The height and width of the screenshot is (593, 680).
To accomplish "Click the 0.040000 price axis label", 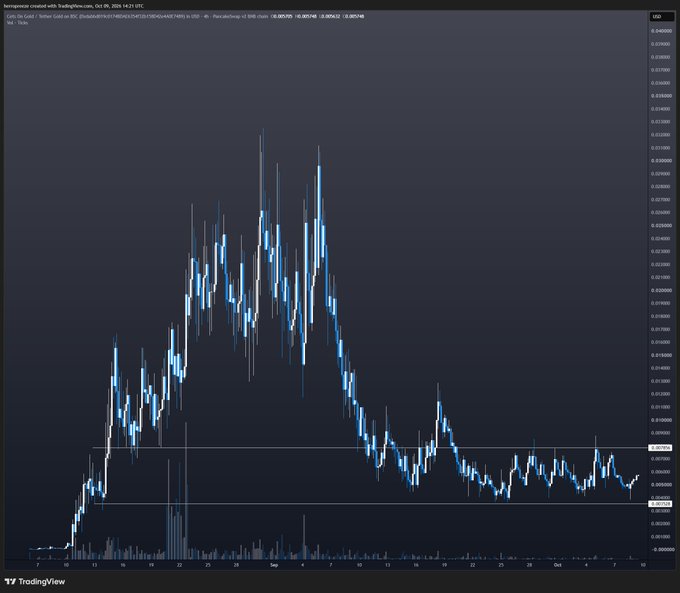I will pos(661,31).
